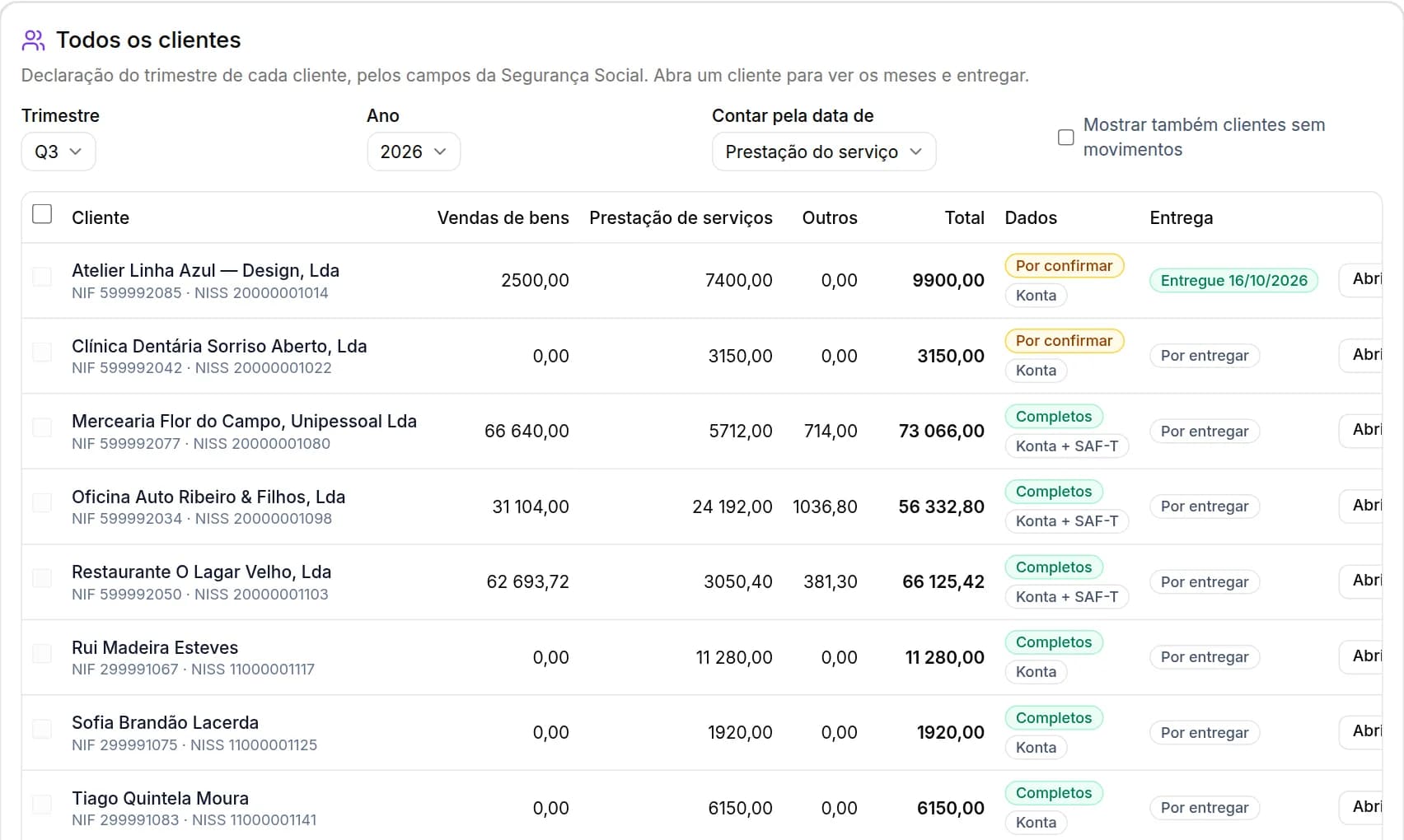Enable Mostrar também clientes sem movimentos checkbox
This screenshot has height=840, width=1404.
(x=1065, y=138)
